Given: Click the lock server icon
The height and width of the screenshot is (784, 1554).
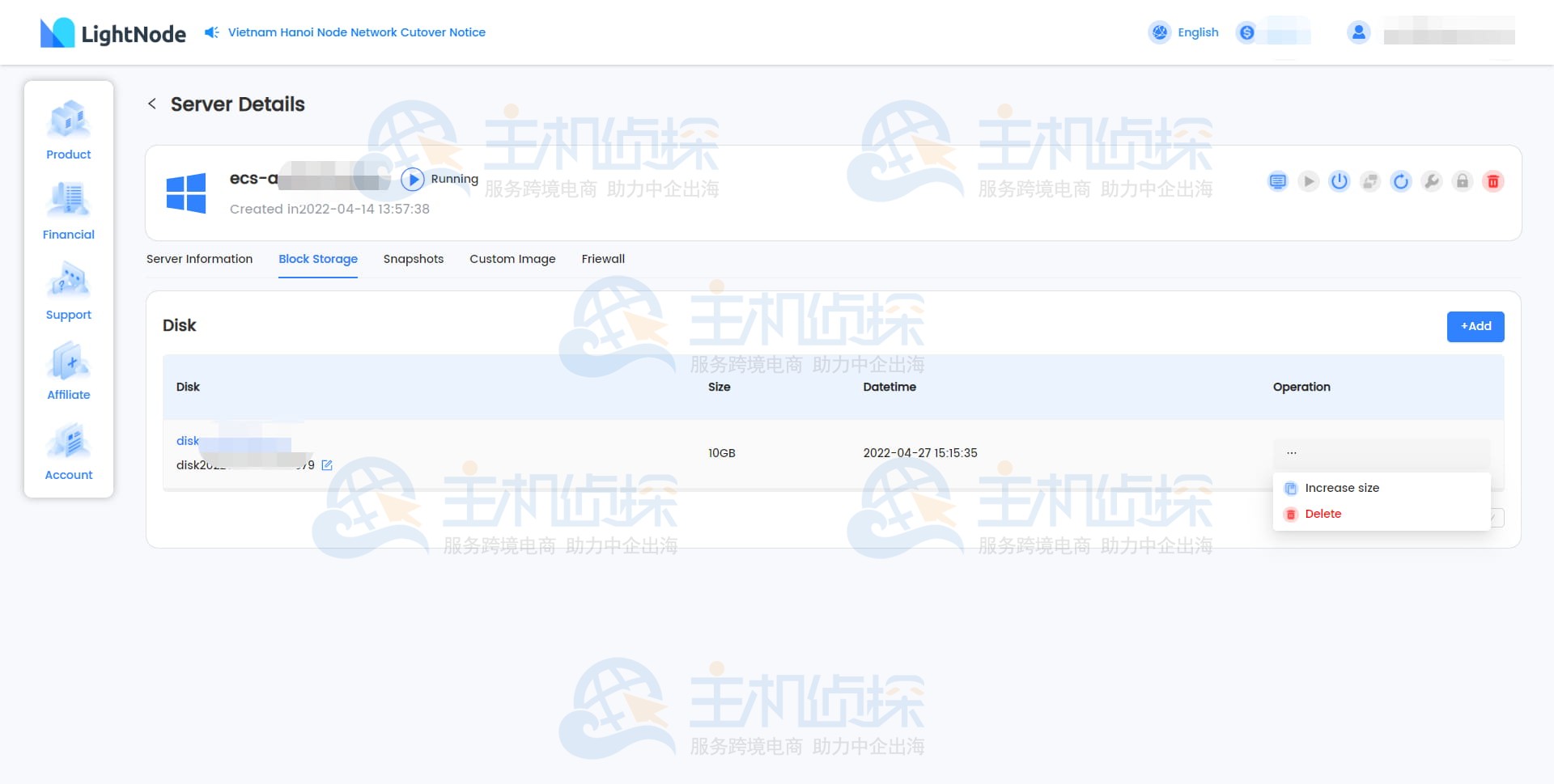Looking at the screenshot, I should (1462, 181).
